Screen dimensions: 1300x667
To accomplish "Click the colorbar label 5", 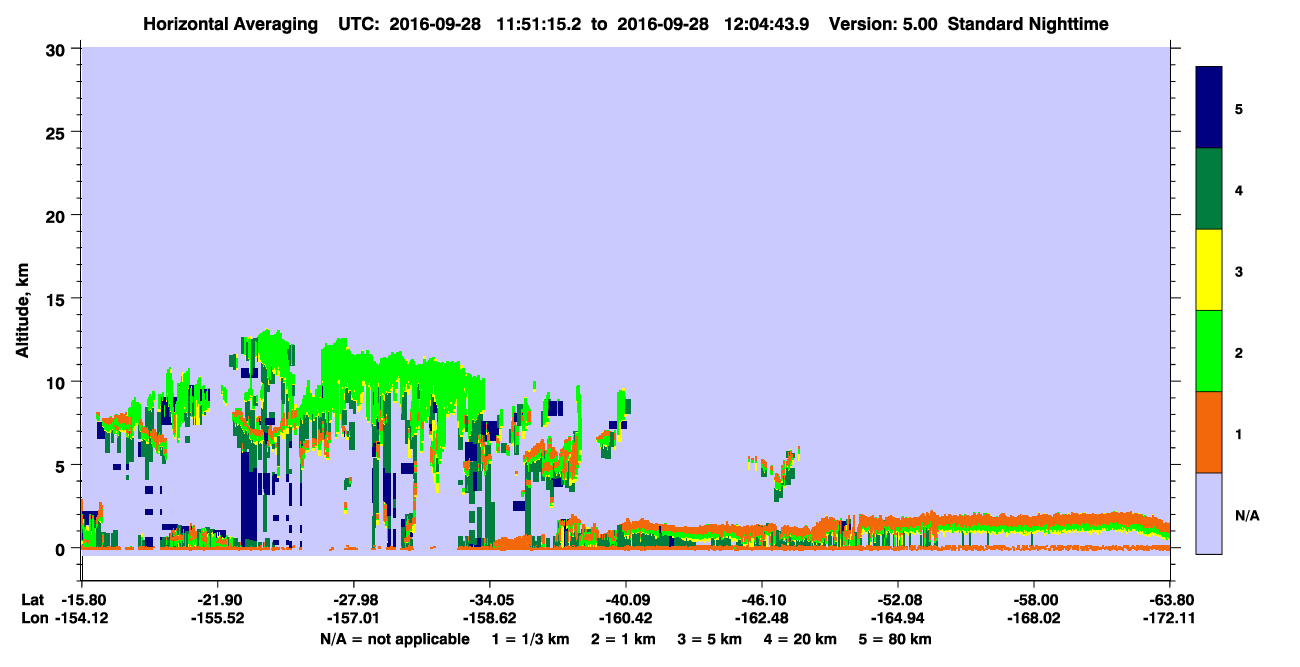I will coord(1239,108).
